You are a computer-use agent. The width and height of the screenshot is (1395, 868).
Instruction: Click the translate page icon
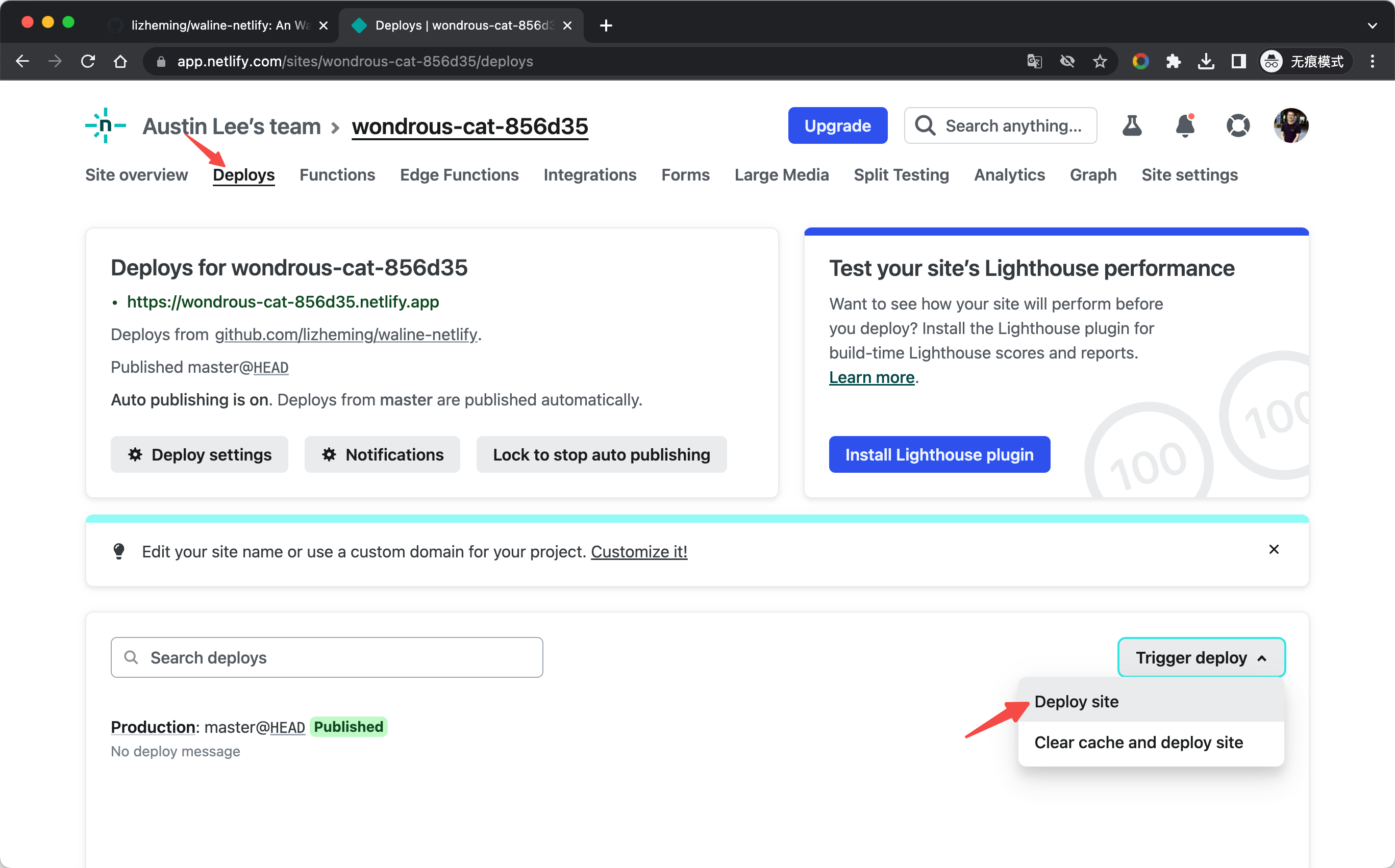pyautogui.click(x=1034, y=61)
